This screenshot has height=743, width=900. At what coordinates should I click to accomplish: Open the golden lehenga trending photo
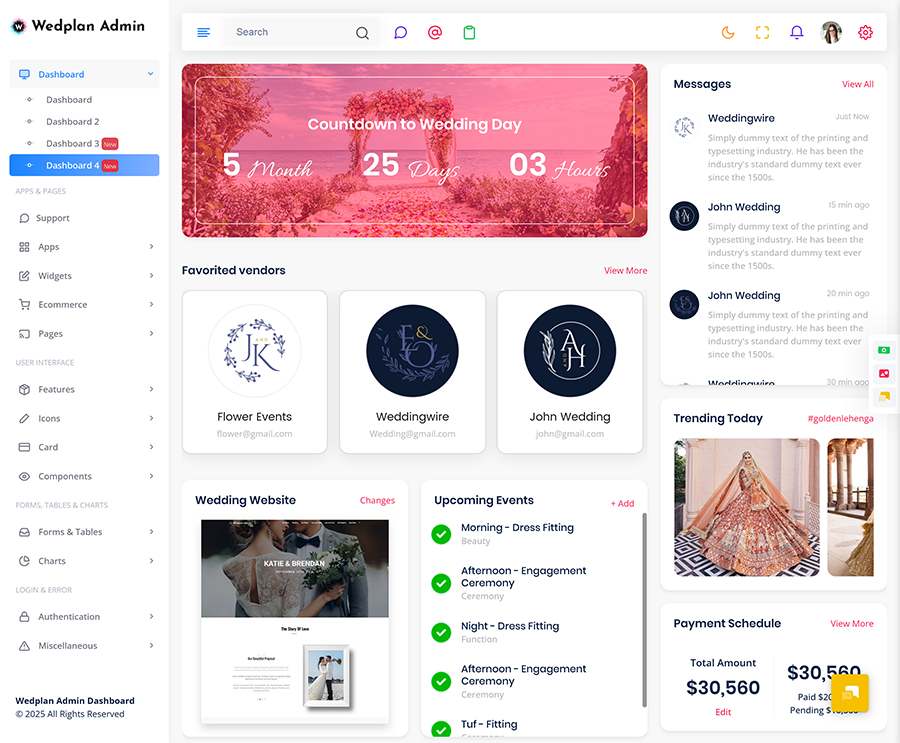[x=747, y=508]
